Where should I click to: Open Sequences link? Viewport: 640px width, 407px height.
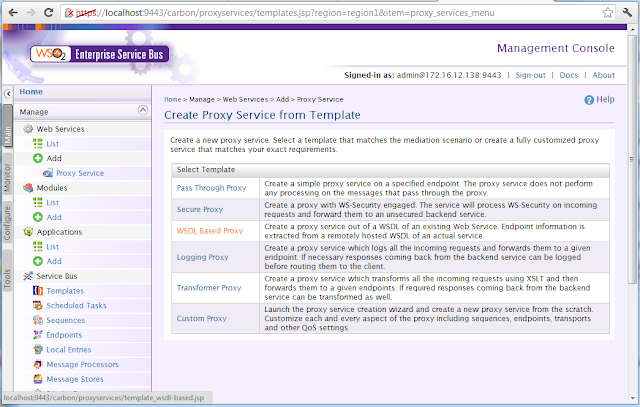[66, 320]
